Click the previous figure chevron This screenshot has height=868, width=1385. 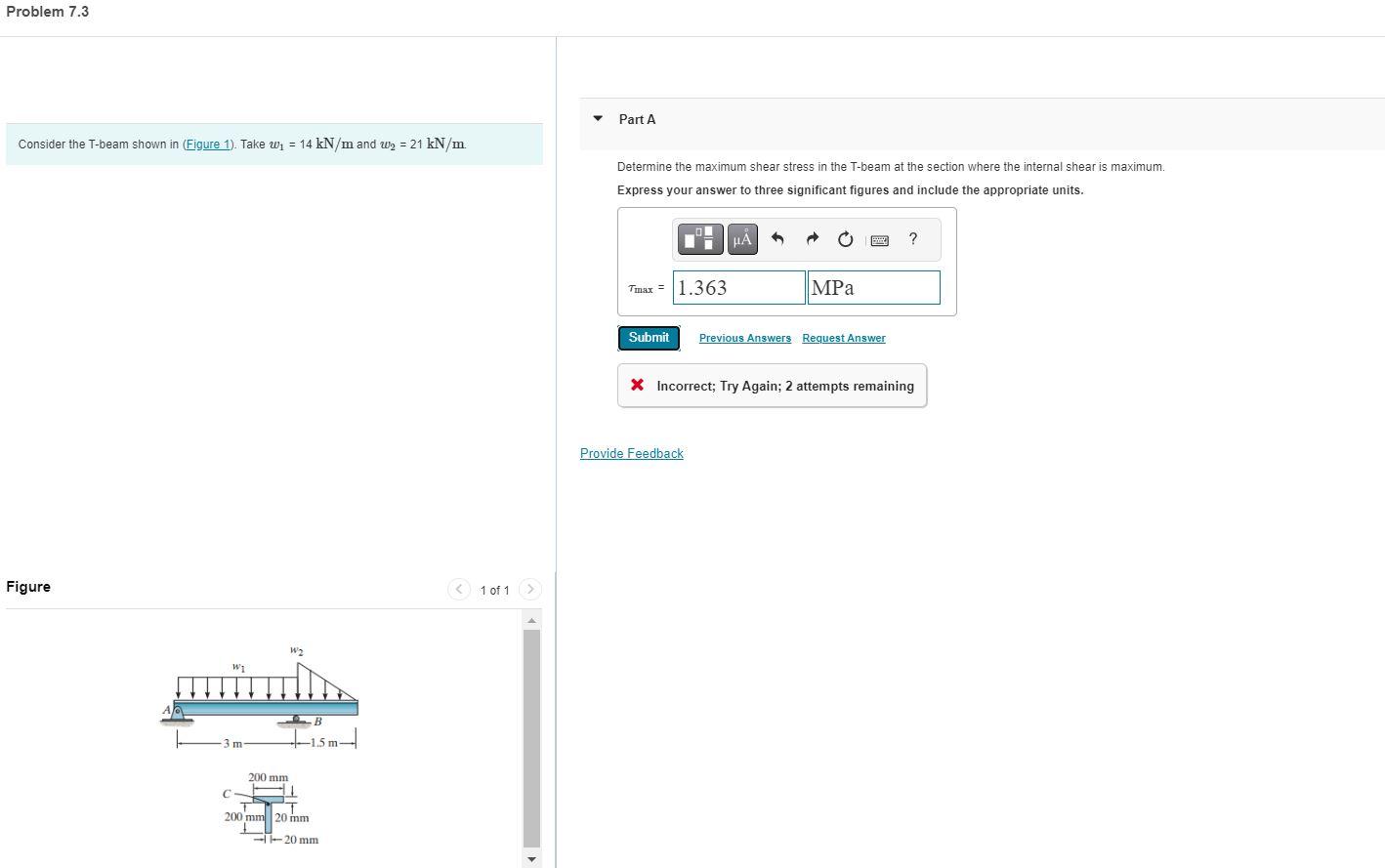[x=459, y=589]
